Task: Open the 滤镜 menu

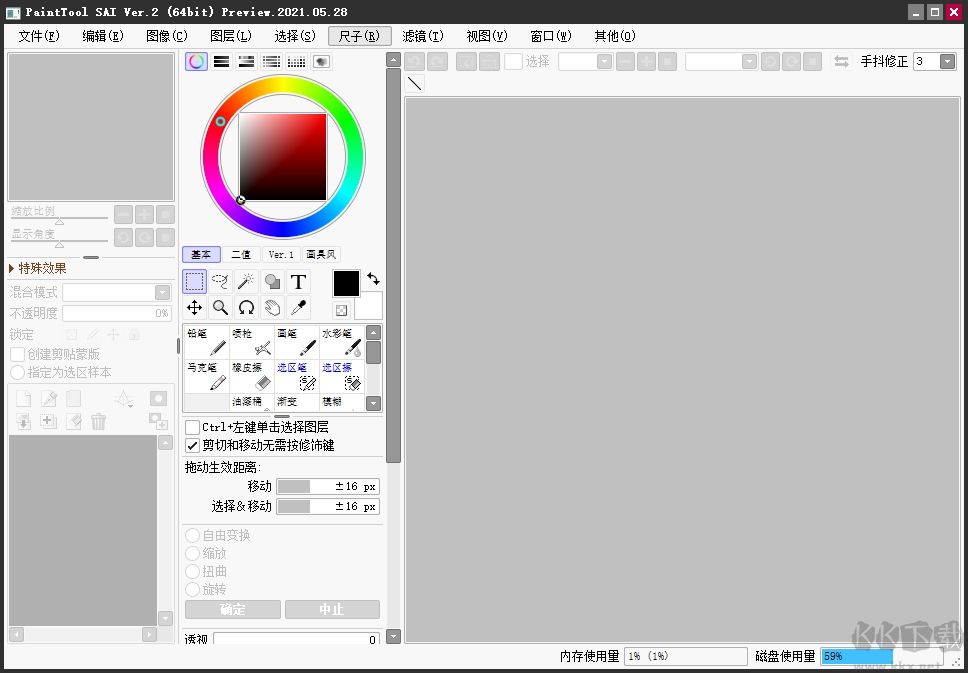Action: click(422, 35)
